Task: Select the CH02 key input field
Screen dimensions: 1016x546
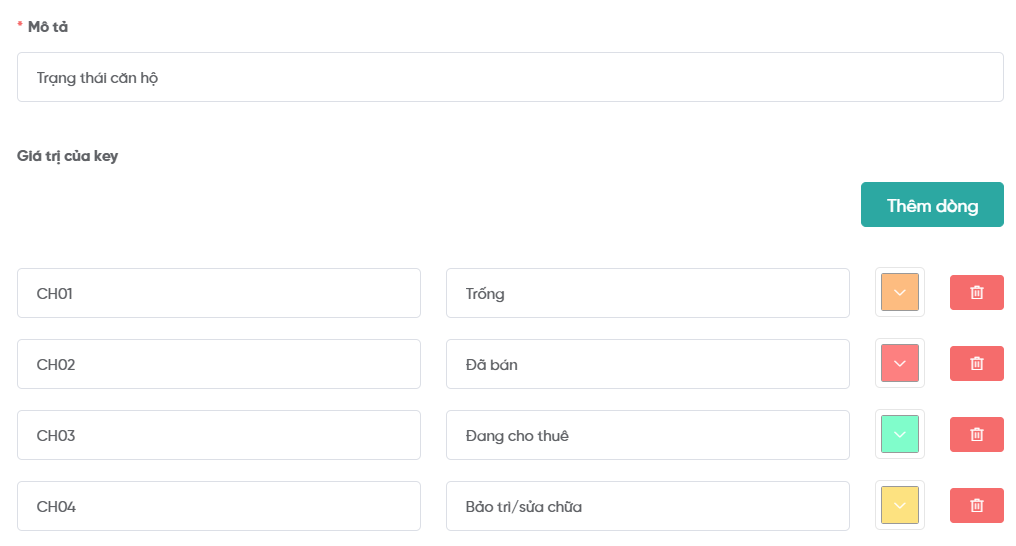Action: click(218, 364)
